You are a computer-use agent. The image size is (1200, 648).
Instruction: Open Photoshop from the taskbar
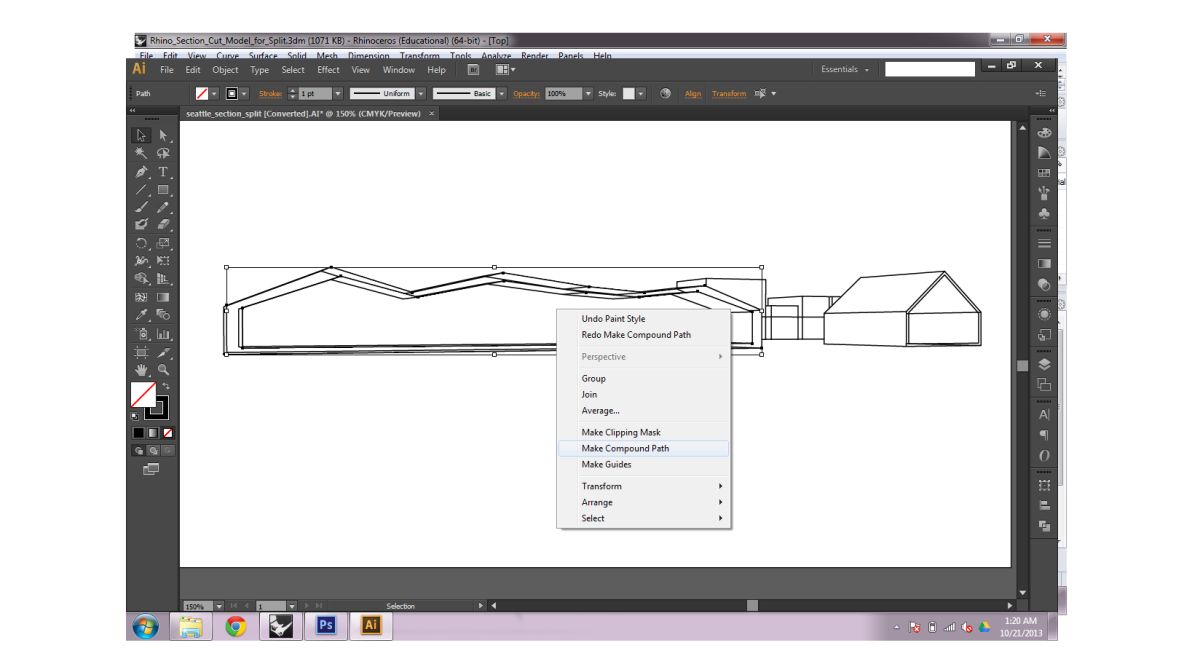pos(325,626)
